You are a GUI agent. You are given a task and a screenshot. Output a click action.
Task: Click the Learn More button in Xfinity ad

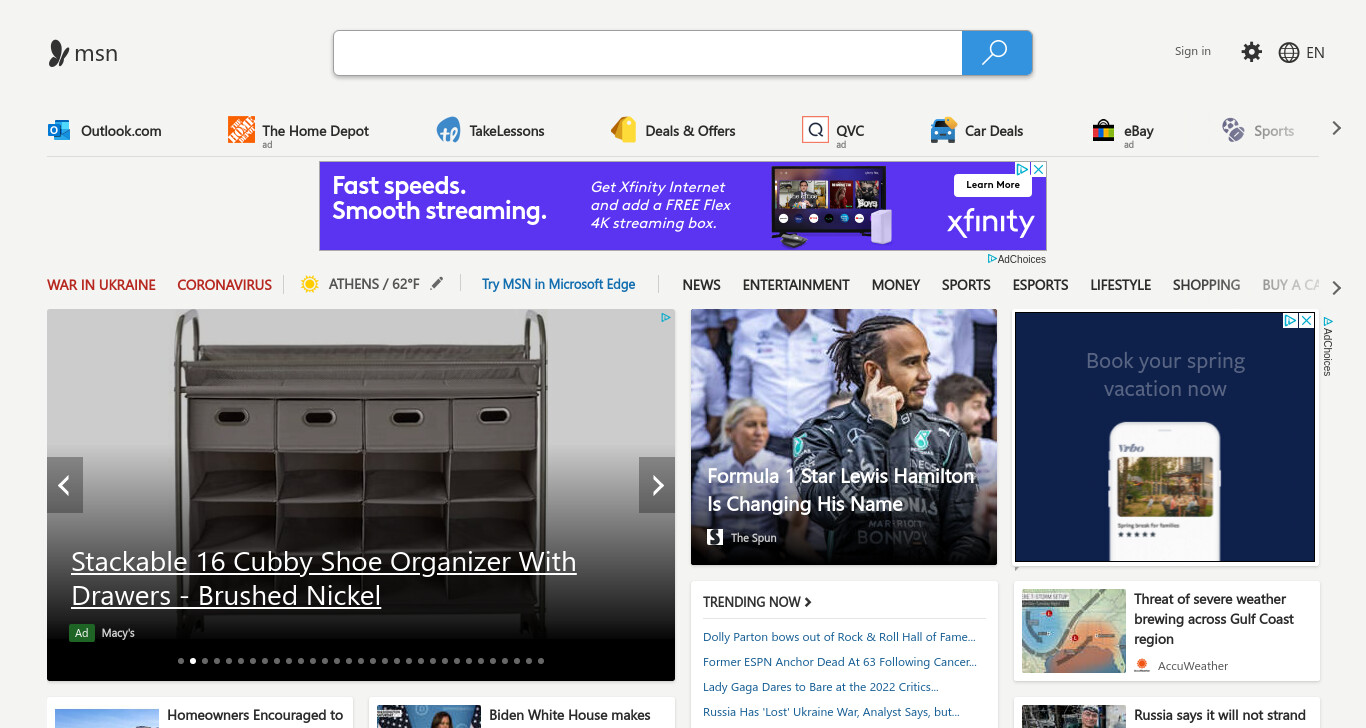tap(993, 185)
